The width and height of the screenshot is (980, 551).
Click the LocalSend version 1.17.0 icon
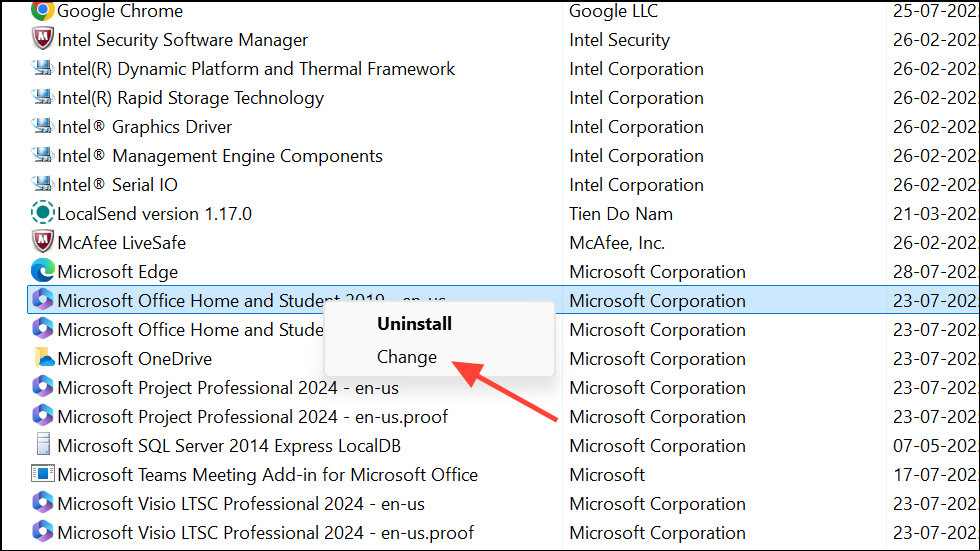[42, 214]
